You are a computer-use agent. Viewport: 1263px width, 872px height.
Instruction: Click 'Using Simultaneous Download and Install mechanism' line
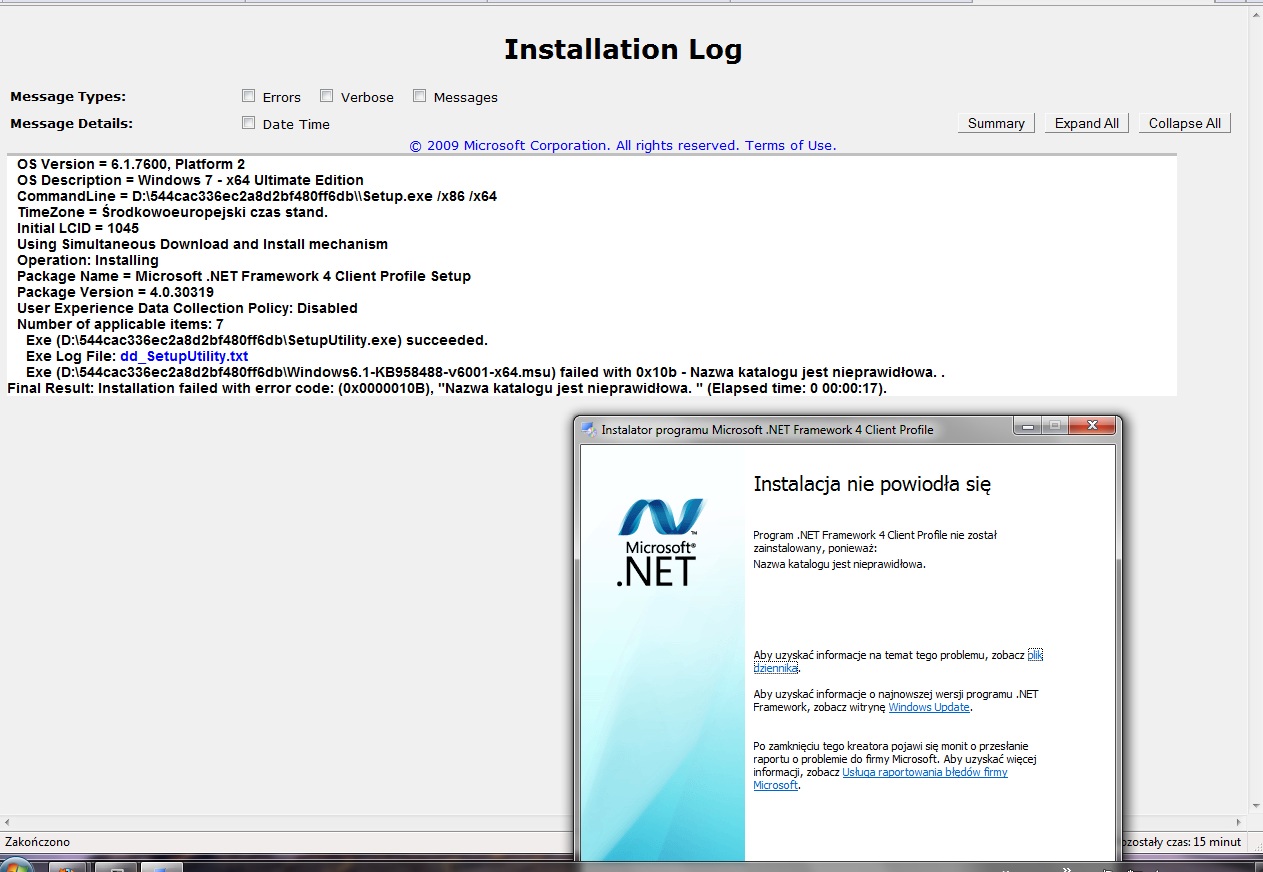202,244
